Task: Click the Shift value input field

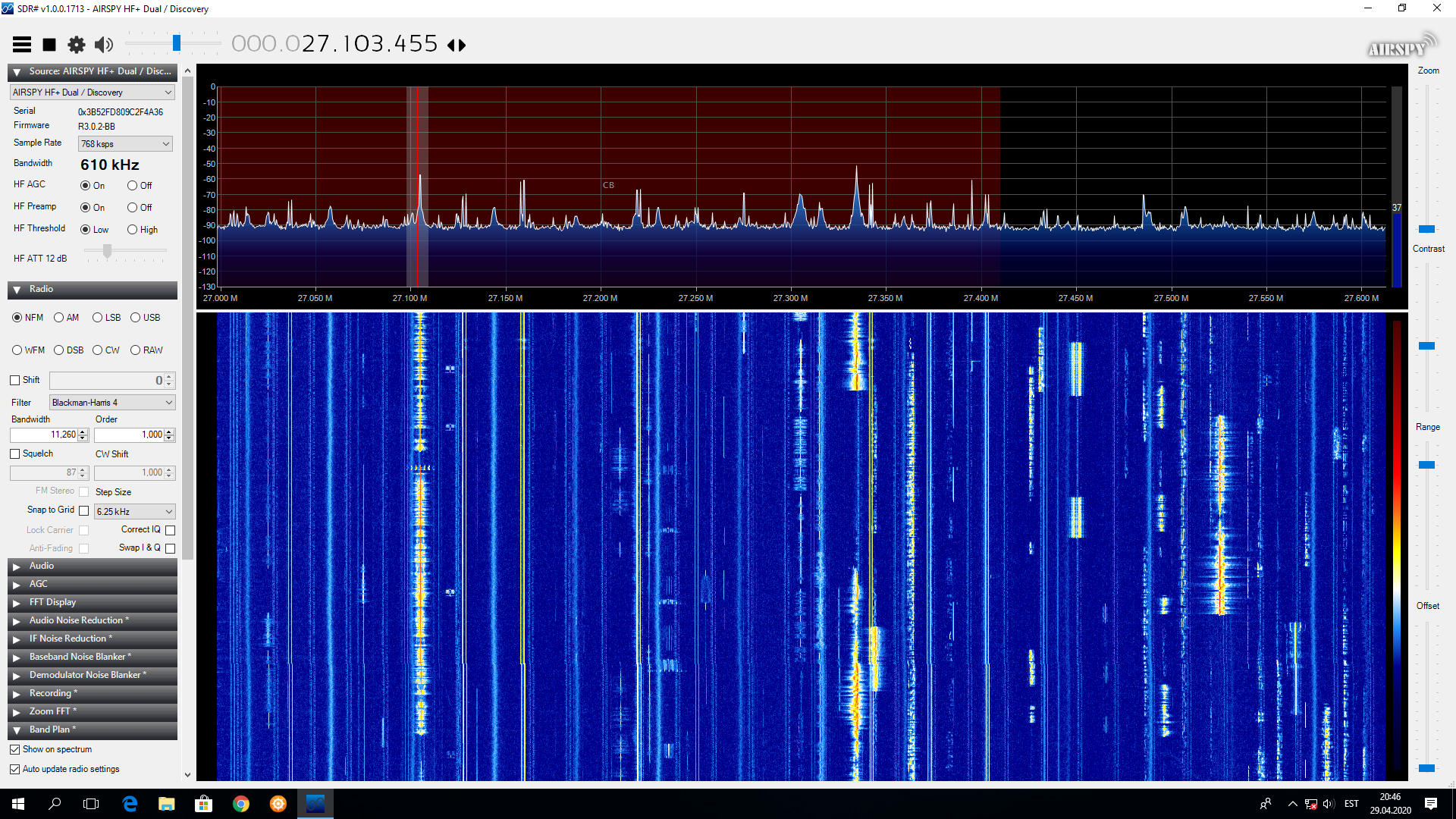Action: point(106,381)
